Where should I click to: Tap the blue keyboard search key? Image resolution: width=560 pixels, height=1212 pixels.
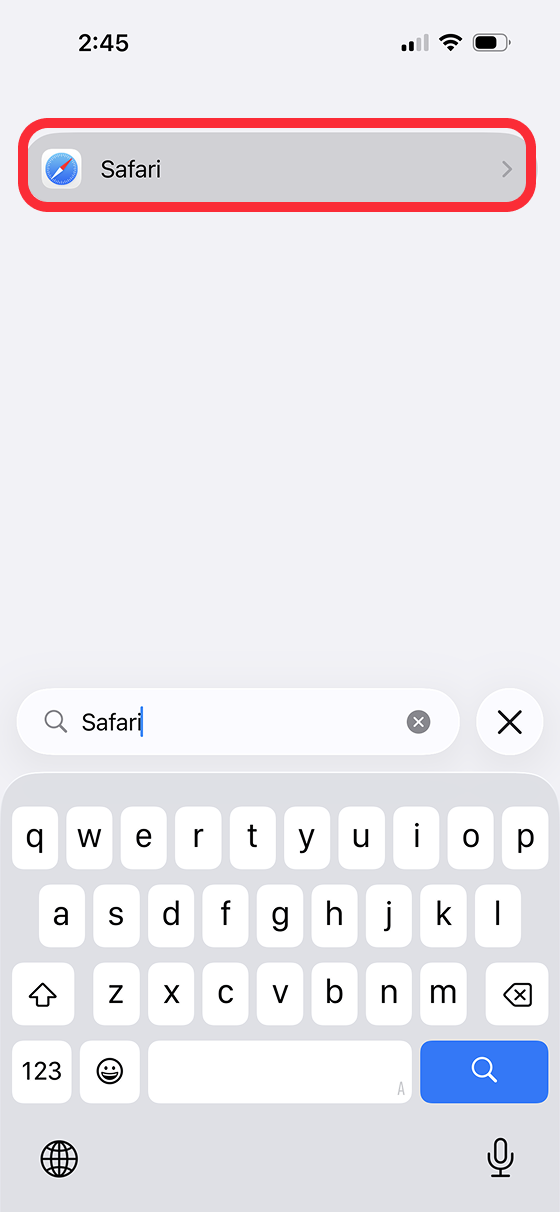coord(484,1071)
